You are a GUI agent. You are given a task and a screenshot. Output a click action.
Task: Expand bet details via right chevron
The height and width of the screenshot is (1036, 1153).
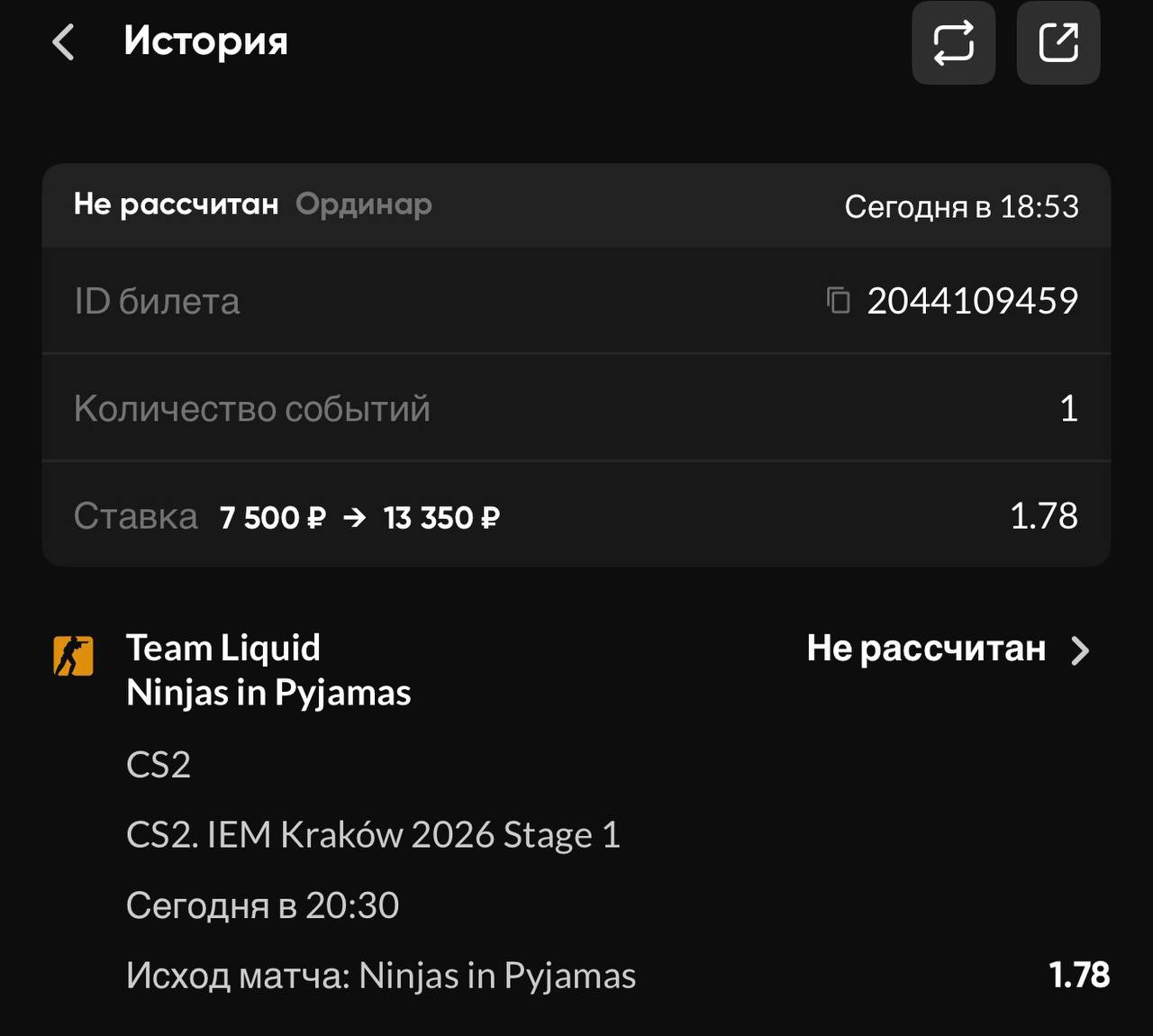coord(1080,650)
